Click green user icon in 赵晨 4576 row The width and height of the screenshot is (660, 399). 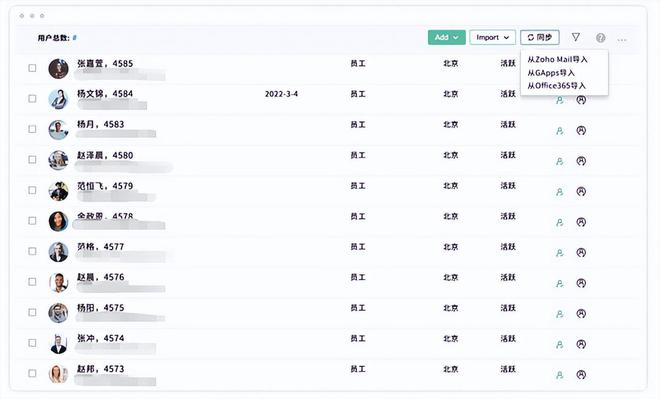point(559,284)
